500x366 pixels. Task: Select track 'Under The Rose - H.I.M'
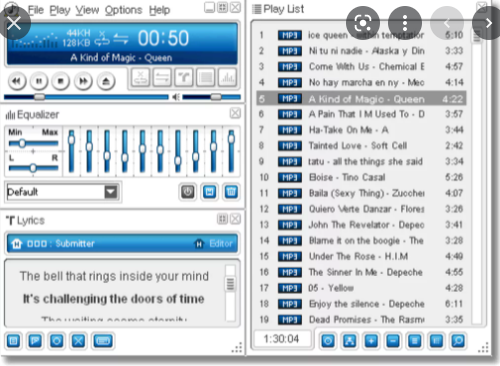[x=361, y=256]
